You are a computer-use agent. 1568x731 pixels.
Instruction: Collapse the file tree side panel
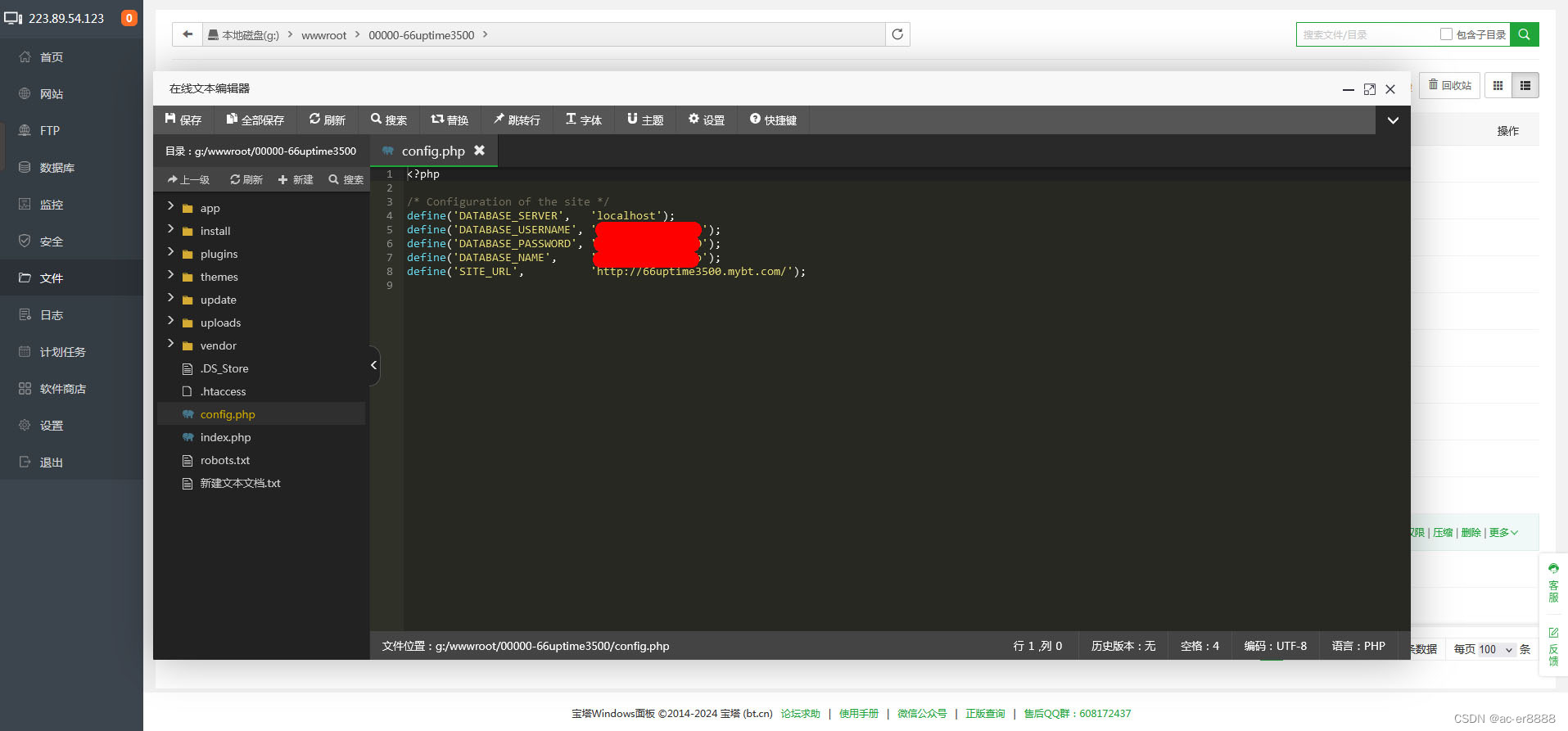[374, 365]
